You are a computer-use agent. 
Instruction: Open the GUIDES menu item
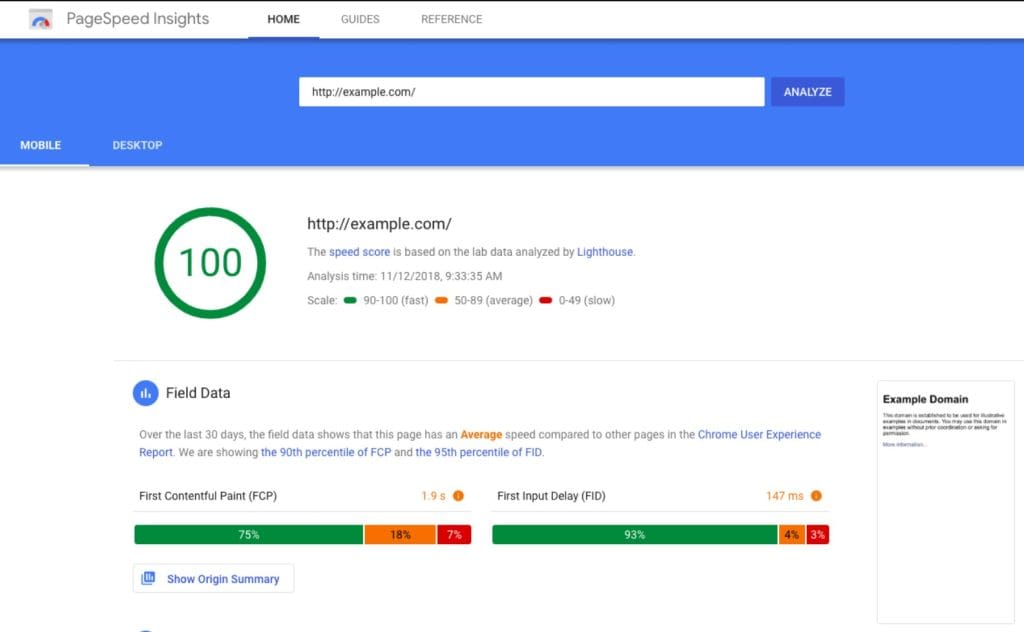pyautogui.click(x=360, y=19)
